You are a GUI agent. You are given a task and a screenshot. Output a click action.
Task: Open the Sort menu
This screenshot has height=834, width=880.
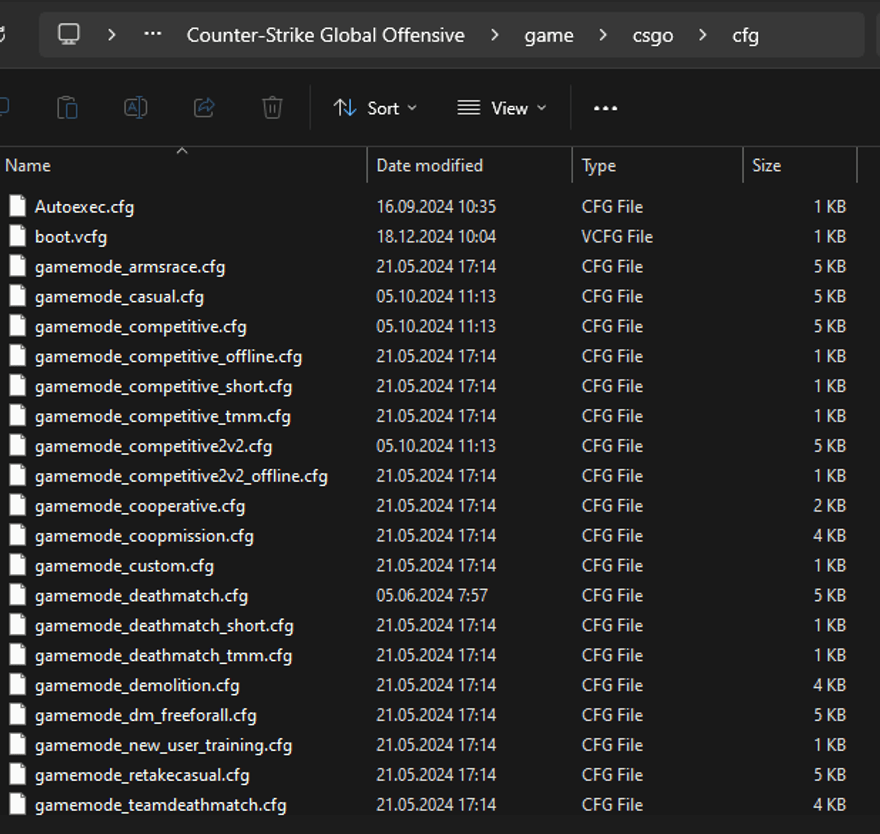[375, 108]
